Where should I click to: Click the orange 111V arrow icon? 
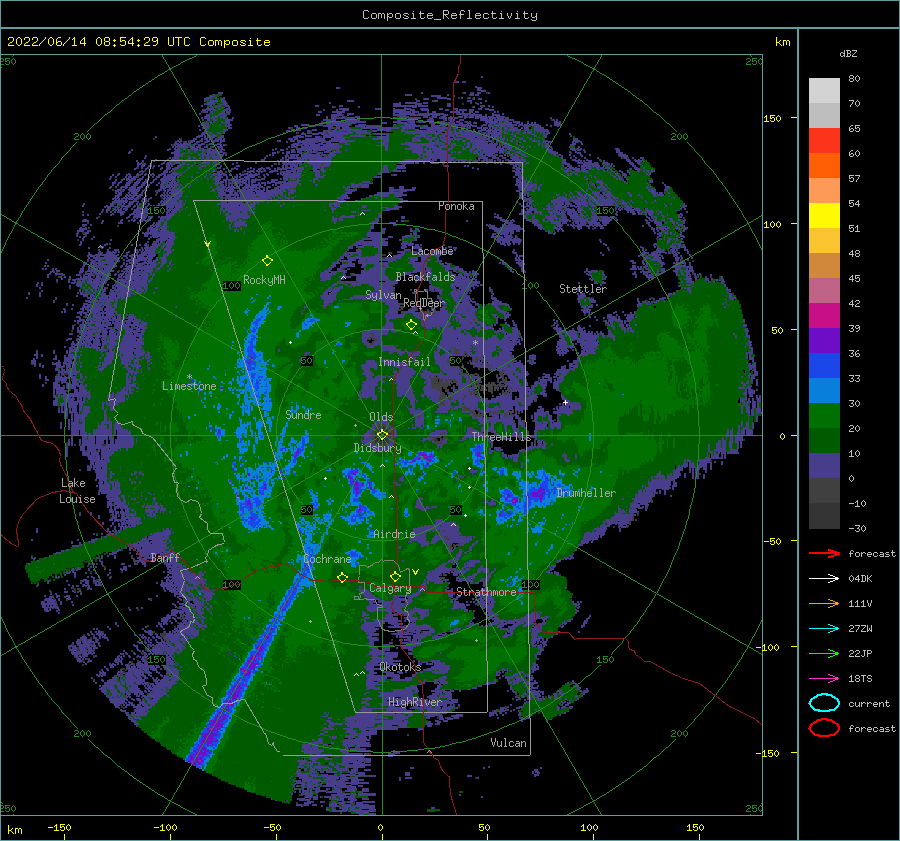(x=824, y=603)
